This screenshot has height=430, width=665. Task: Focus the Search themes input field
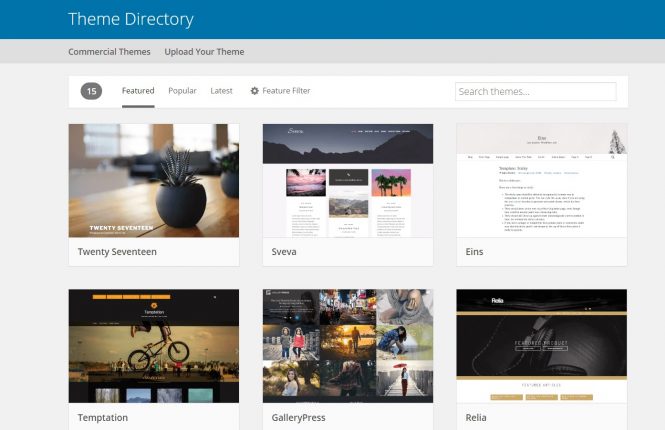(x=536, y=92)
